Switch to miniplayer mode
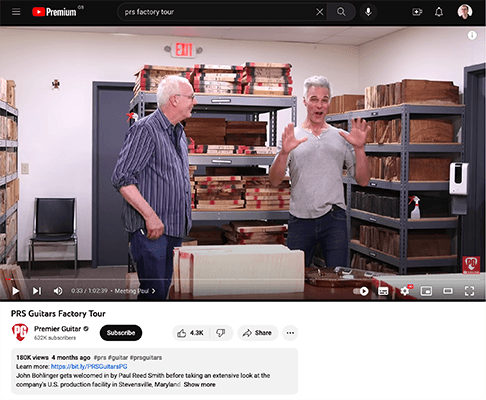Image resolution: width=486 pixels, height=400 pixels. (426, 291)
